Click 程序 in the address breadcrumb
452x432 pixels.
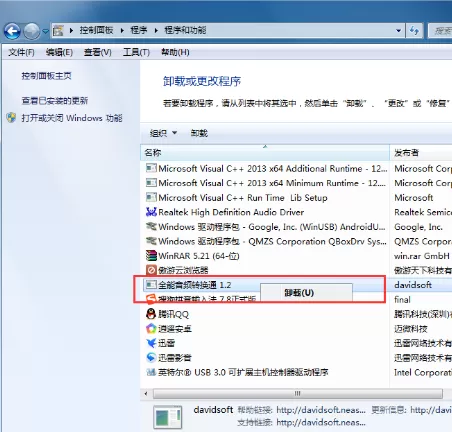pyautogui.click(x=139, y=30)
